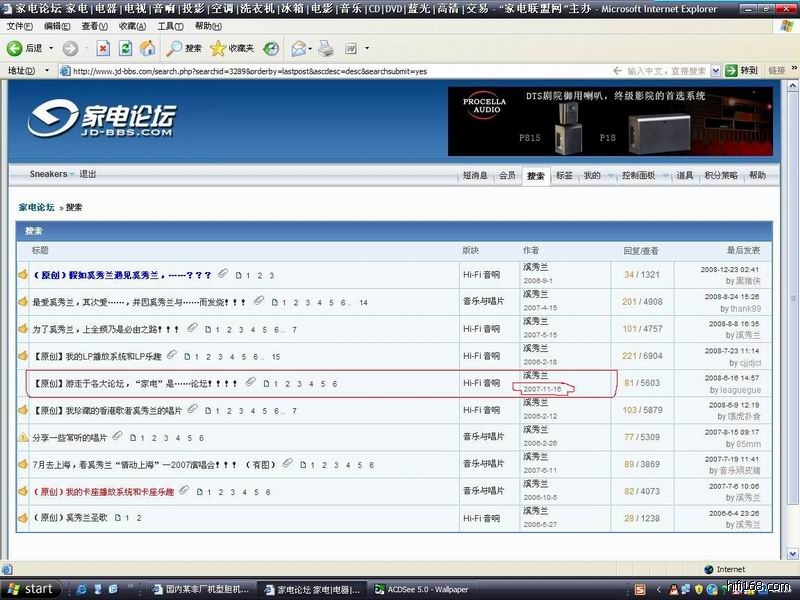Click the Refresh page icon

pyautogui.click(x=126, y=48)
